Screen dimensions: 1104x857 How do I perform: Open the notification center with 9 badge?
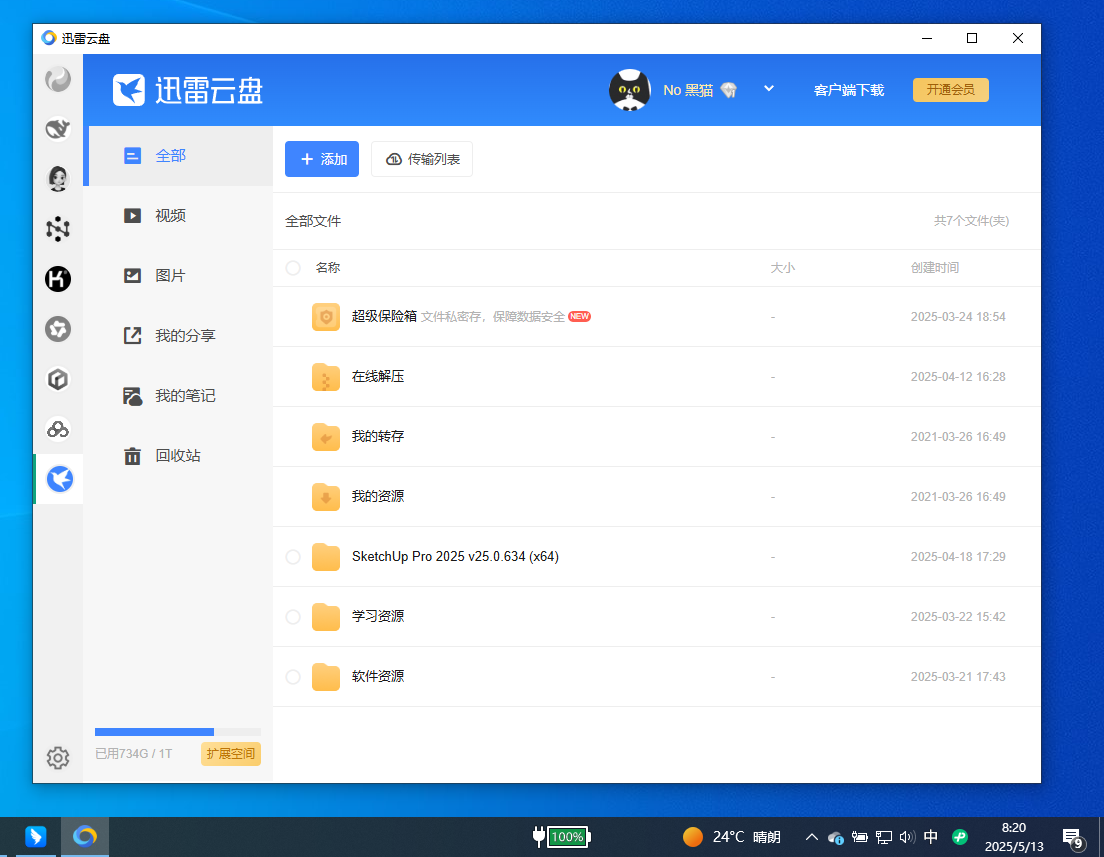click(1073, 838)
